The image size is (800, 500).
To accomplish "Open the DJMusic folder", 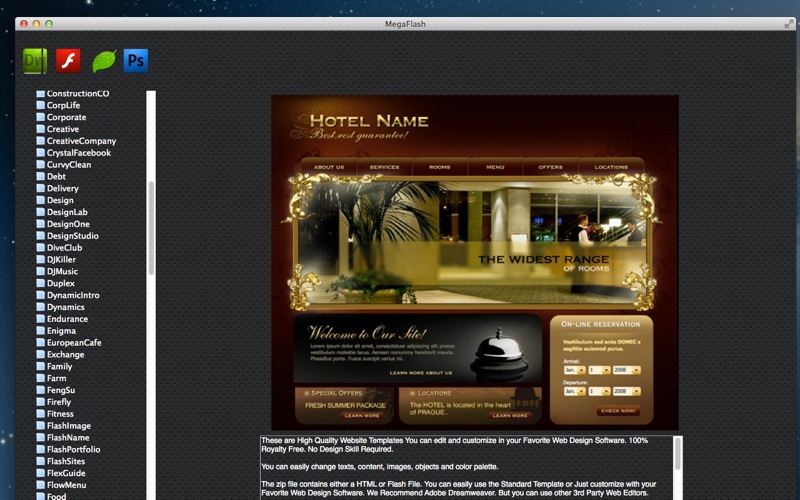I will pyautogui.click(x=57, y=271).
